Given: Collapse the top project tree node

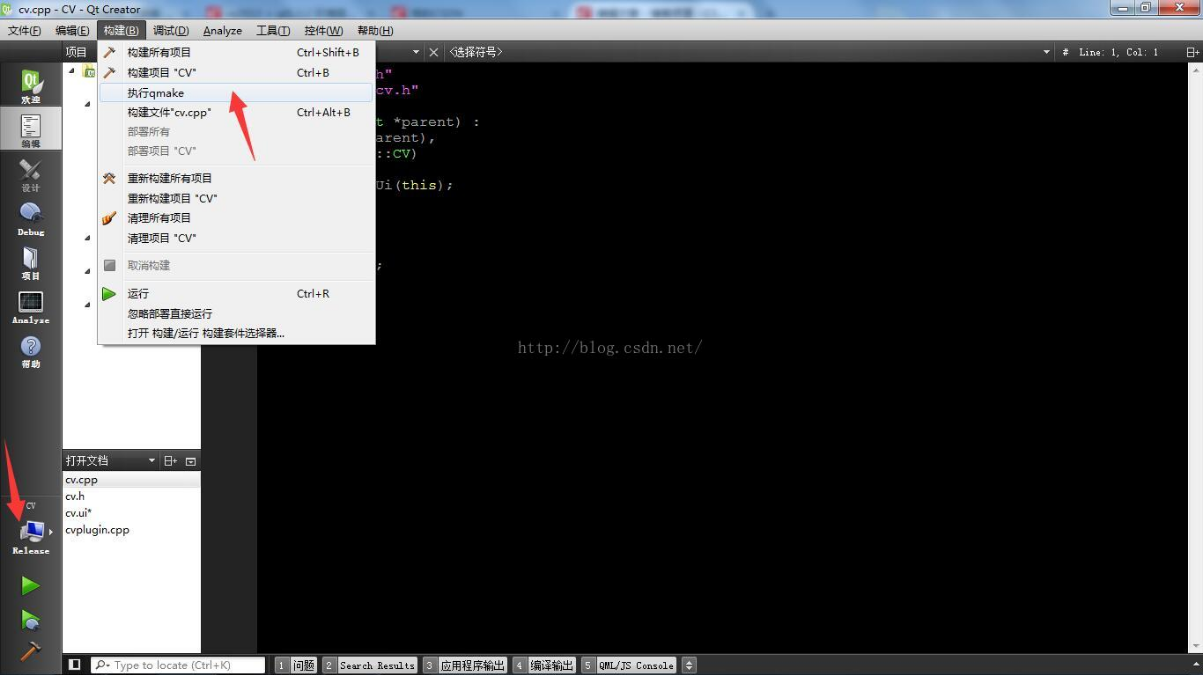Looking at the screenshot, I should [71, 71].
